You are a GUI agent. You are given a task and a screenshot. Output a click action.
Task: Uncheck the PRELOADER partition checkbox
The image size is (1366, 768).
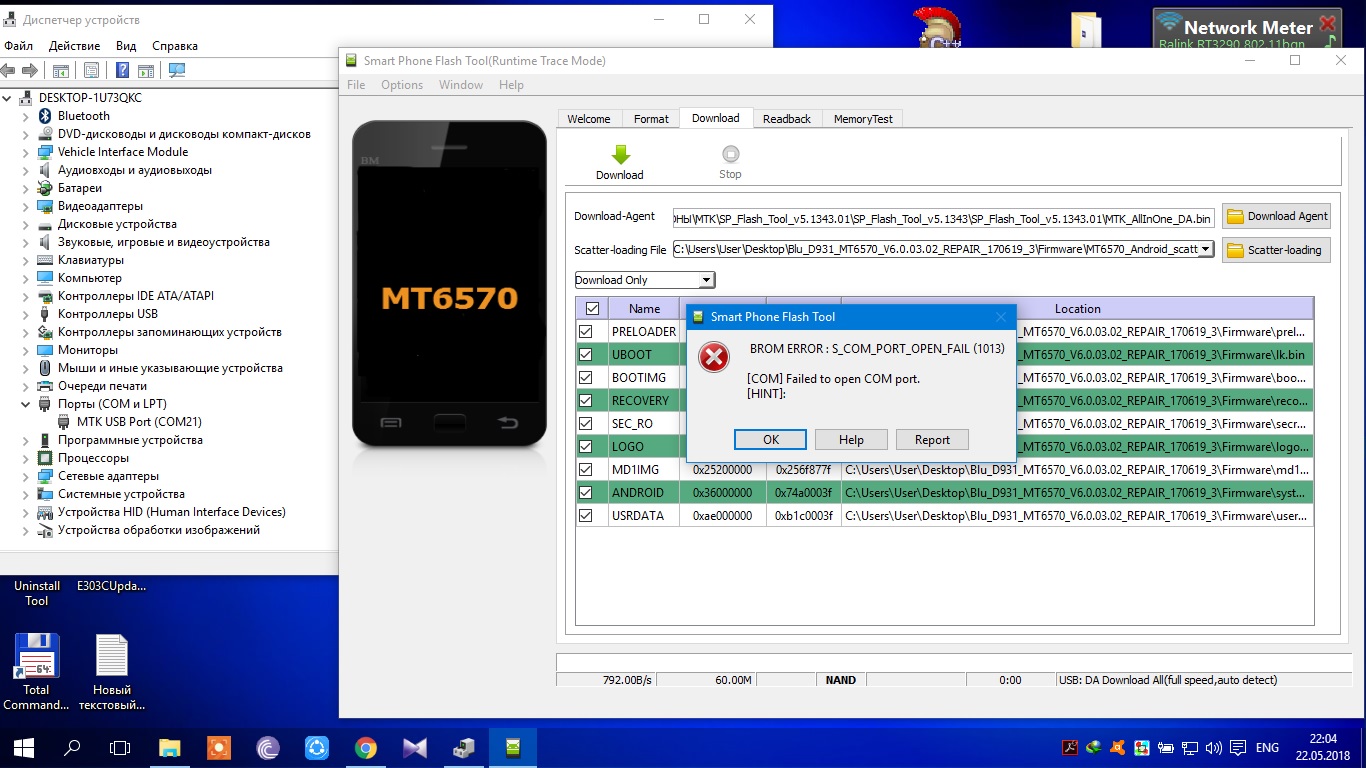[586, 332]
